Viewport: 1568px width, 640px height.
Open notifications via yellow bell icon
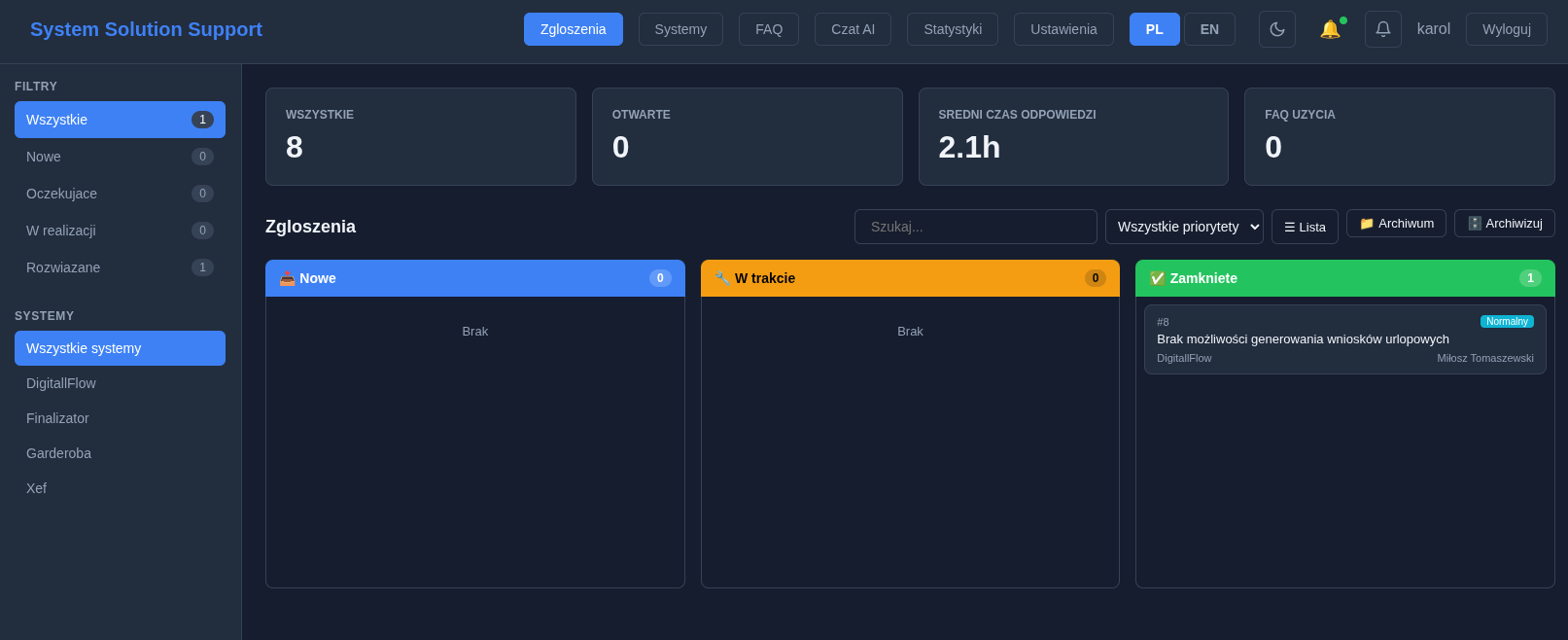(x=1330, y=29)
